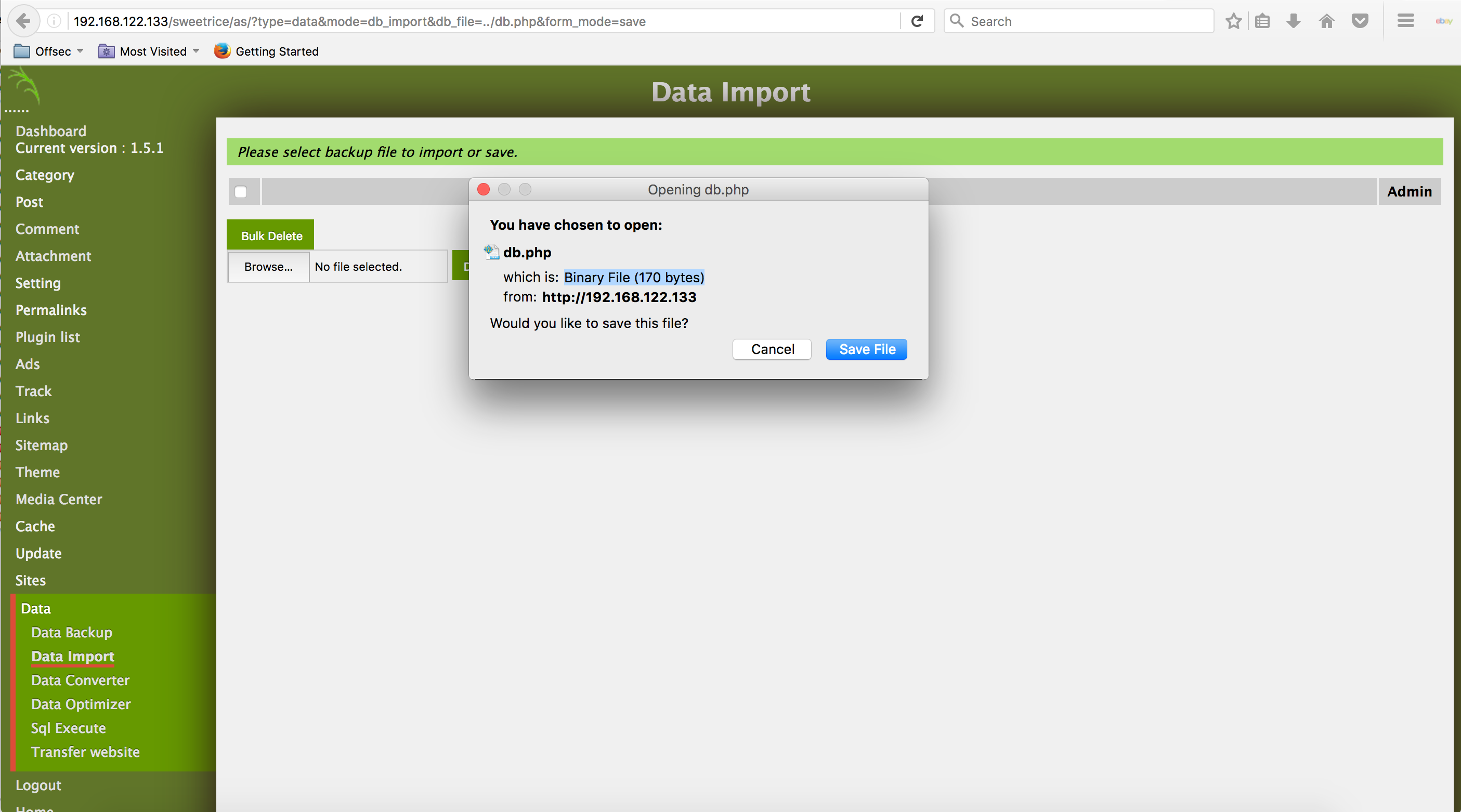Open the Data Backup sidebar item
The width and height of the screenshot is (1461, 812).
[x=71, y=632]
